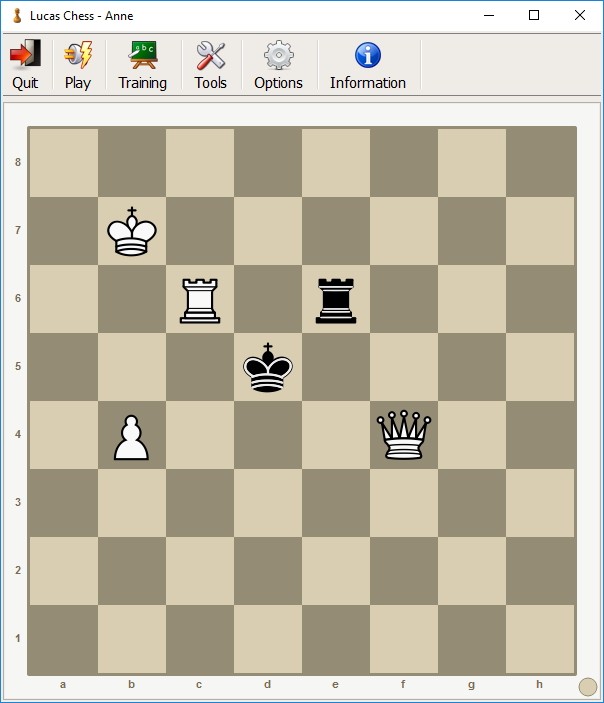This screenshot has width=604, height=703.
Task: Select the white queen on f4
Action: (x=404, y=436)
